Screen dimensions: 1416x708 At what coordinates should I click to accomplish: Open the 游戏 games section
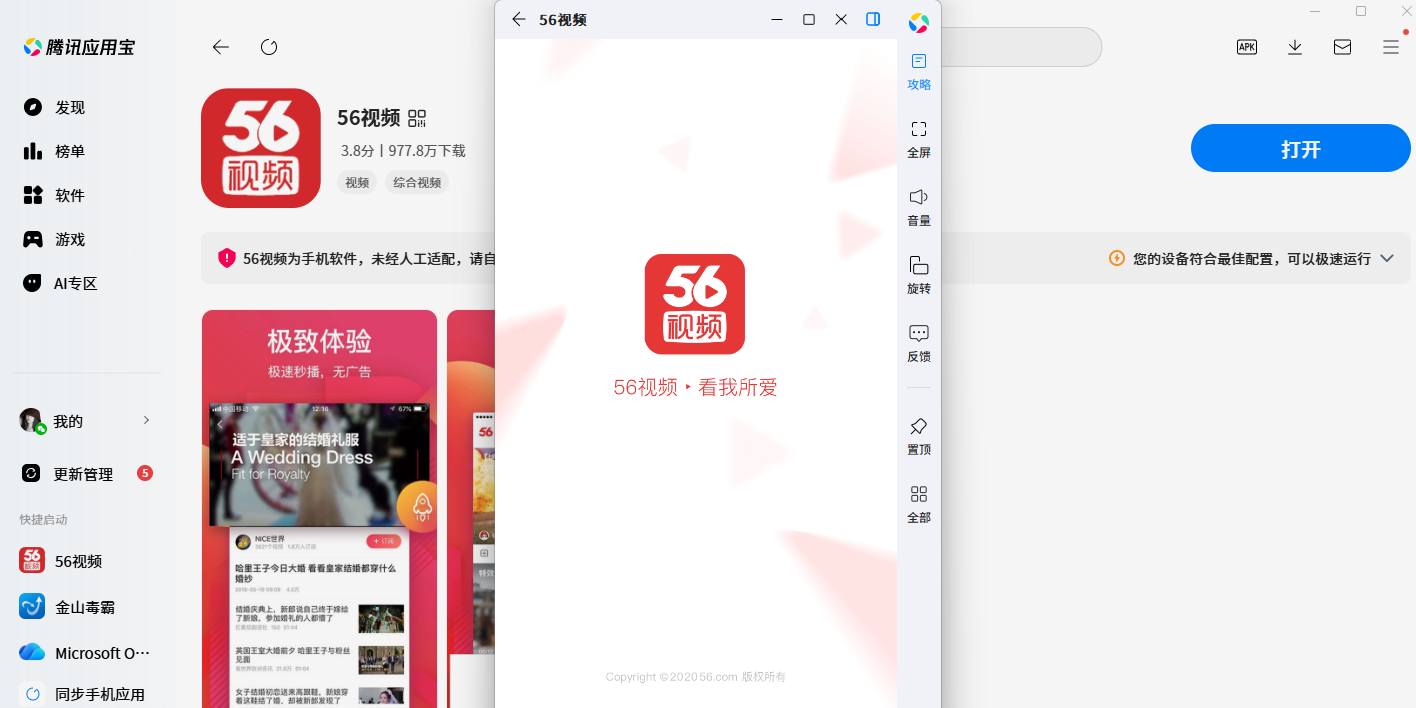[x=55, y=239]
